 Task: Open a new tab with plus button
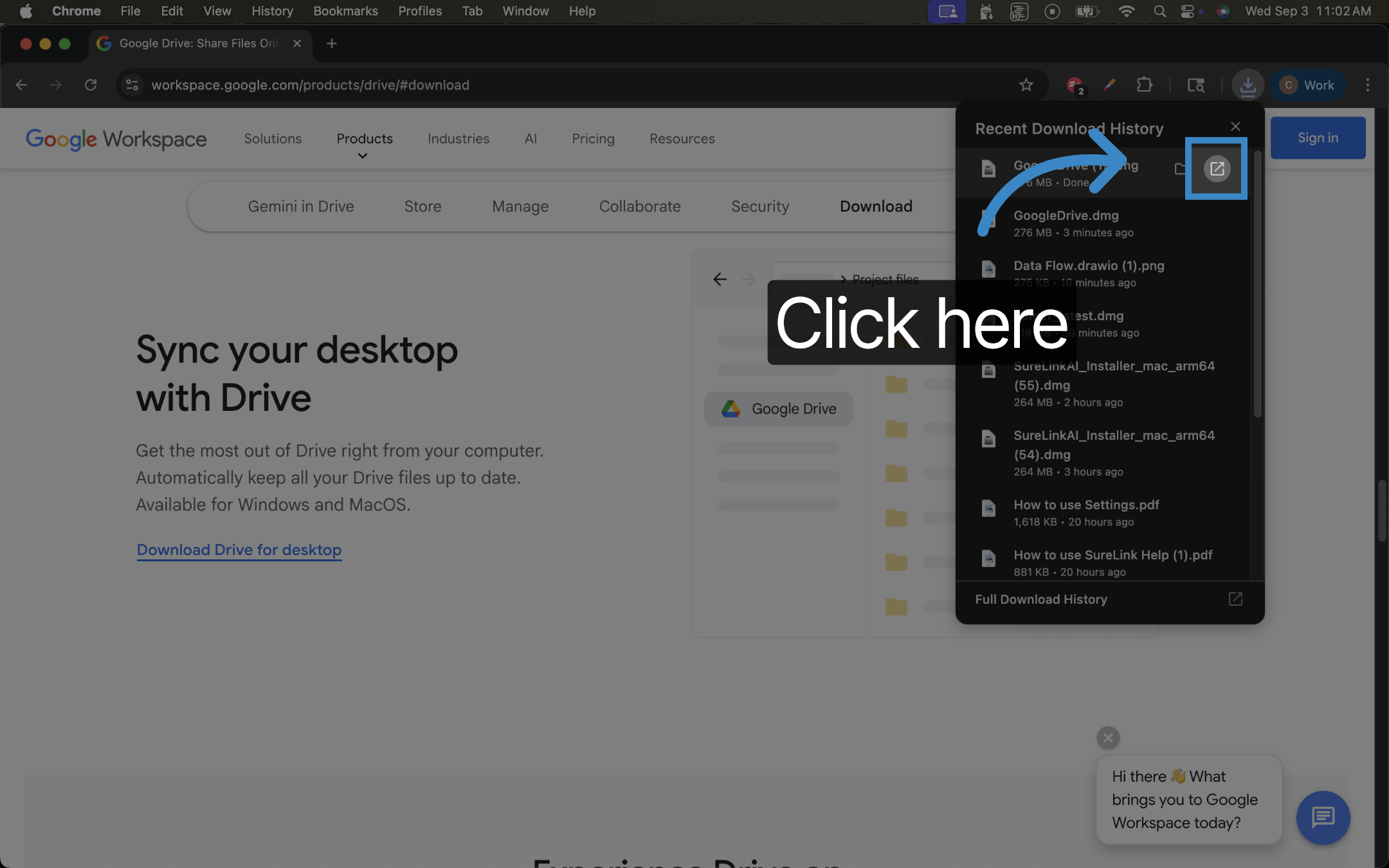[x=331, y=43]
